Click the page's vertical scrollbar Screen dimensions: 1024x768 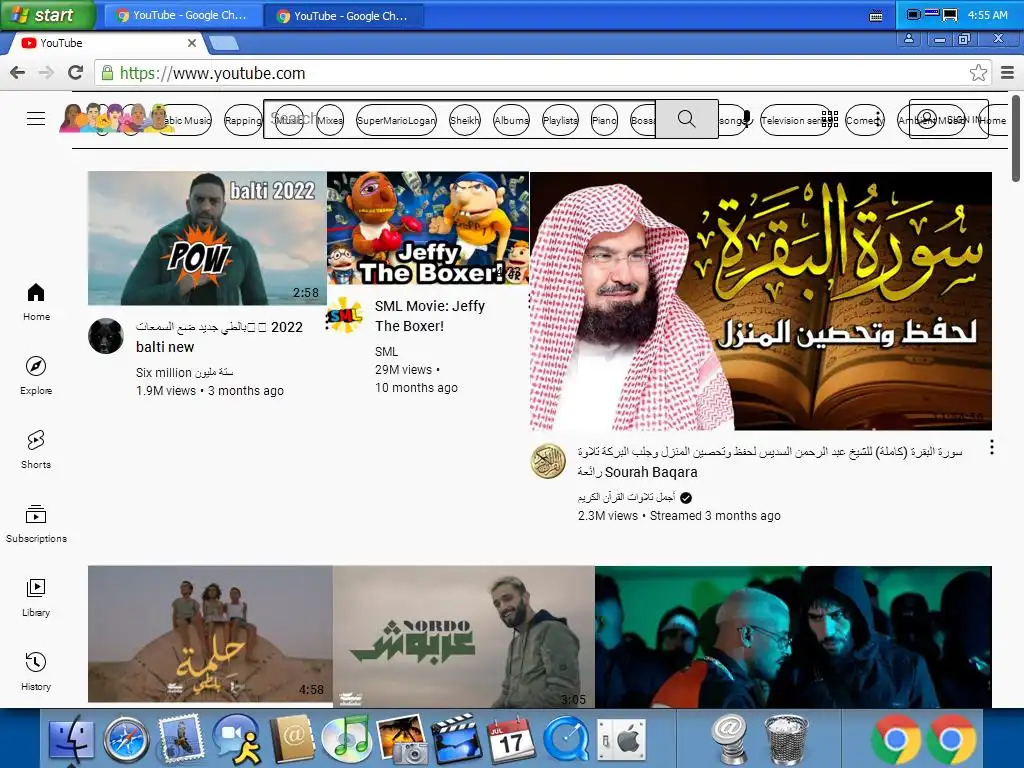(x=1016, y=138)
